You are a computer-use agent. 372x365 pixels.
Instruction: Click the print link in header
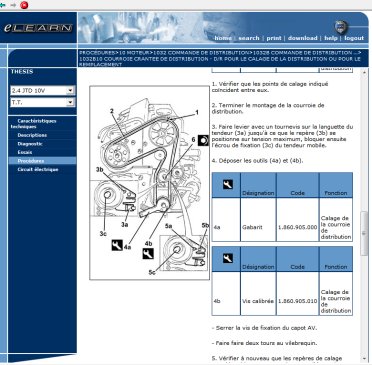[x=274, y=38]
